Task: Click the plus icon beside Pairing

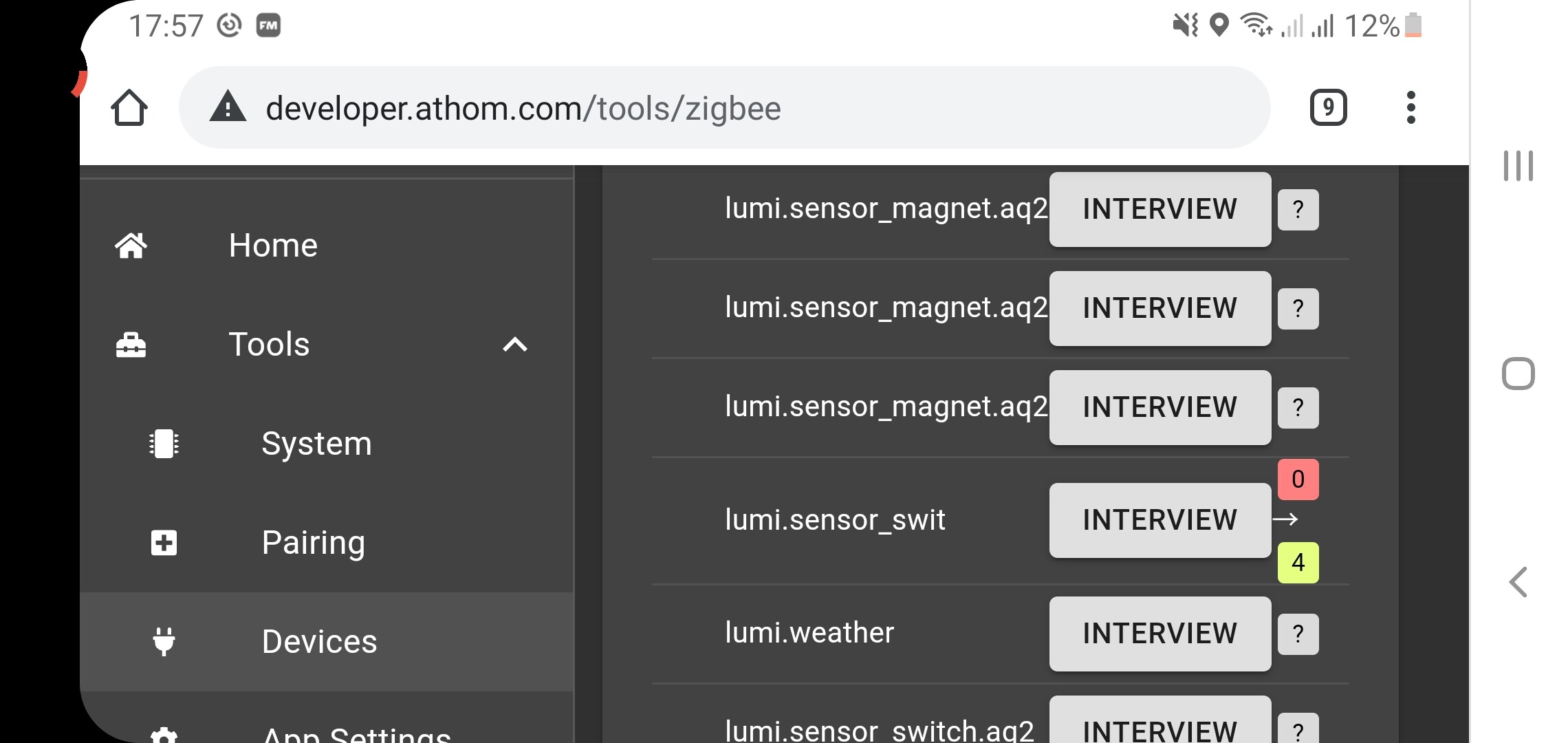Action: 164,543
